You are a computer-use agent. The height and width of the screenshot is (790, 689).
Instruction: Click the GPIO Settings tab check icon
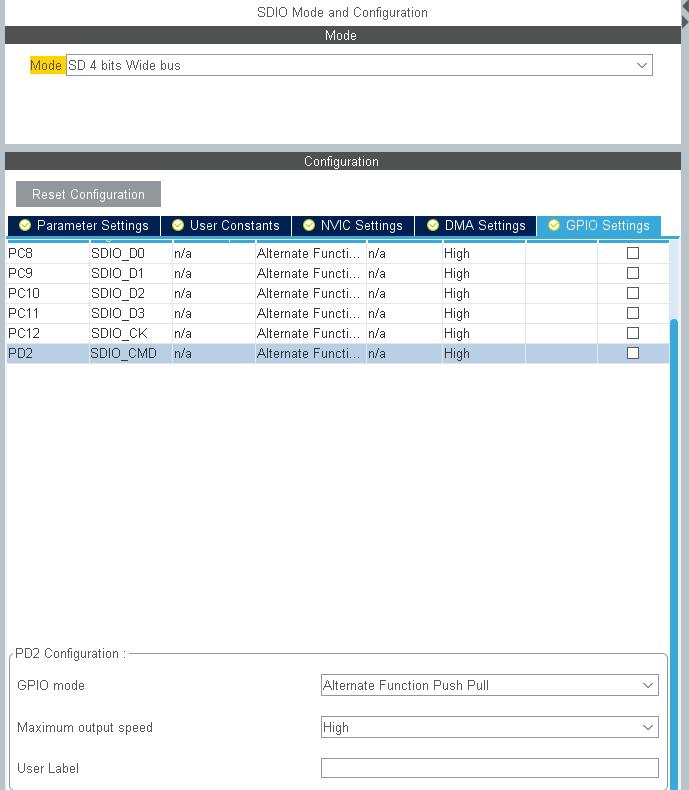[554, 226]
